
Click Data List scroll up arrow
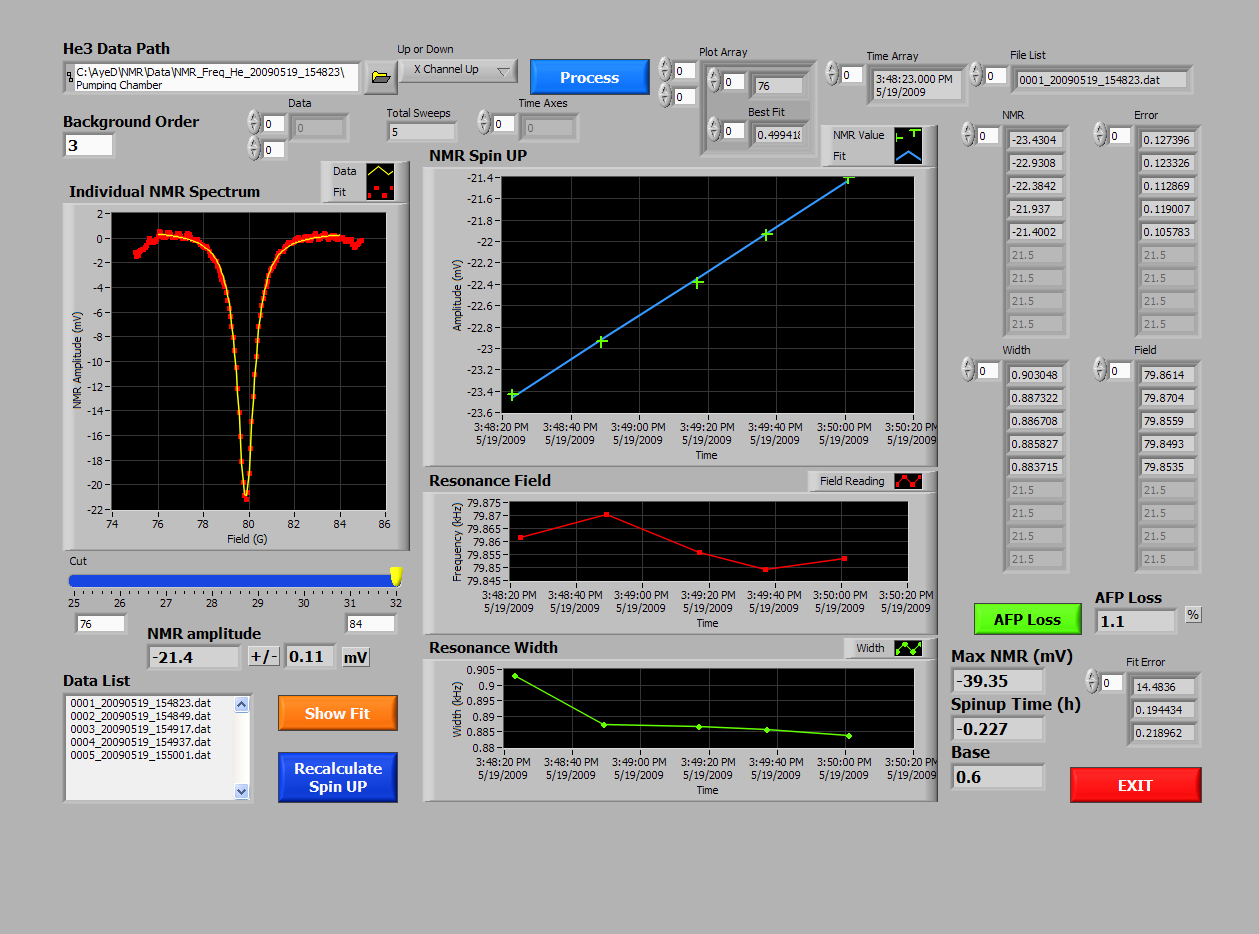[241, 704]
